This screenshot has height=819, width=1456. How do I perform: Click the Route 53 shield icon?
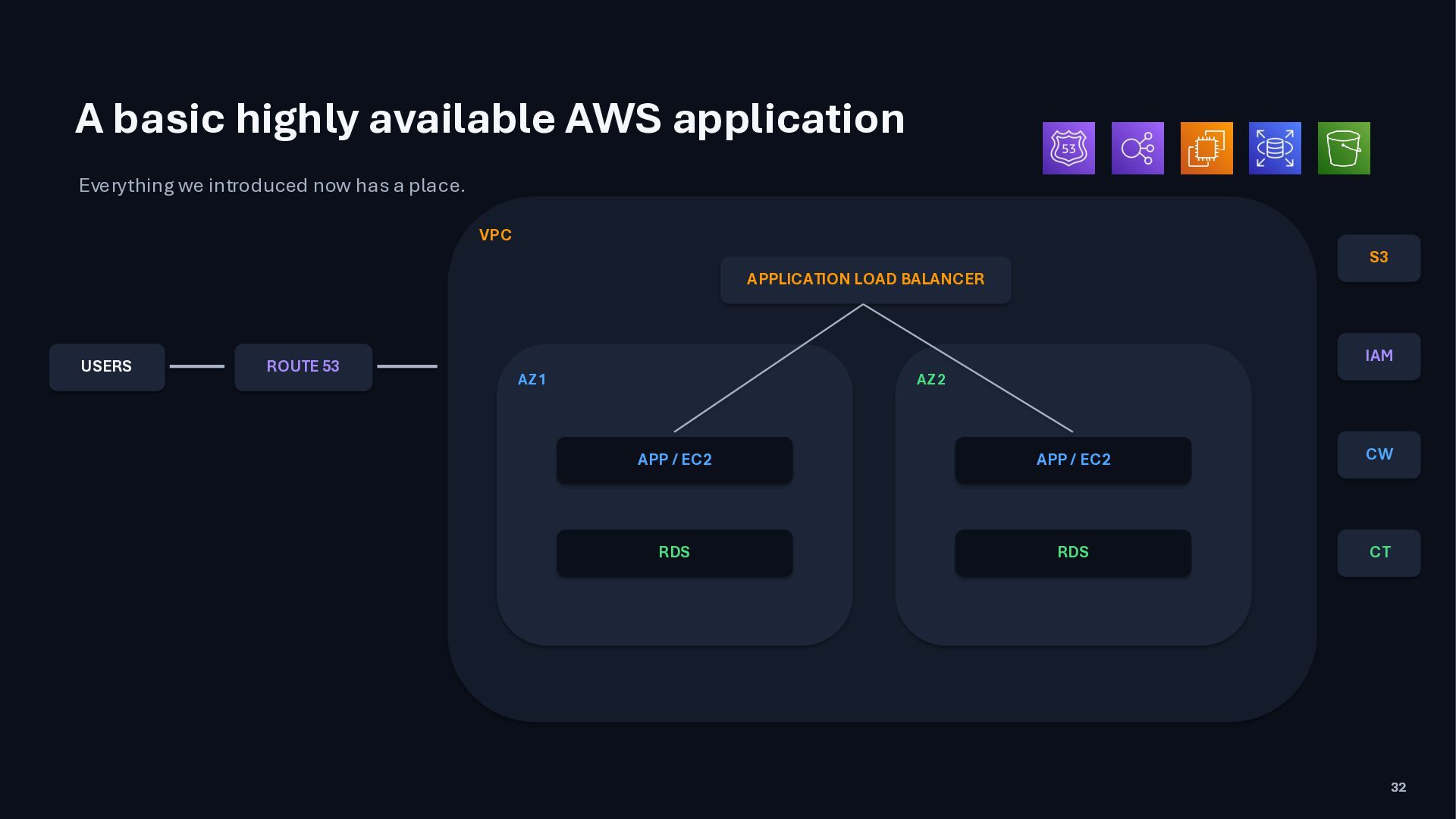pyautogui.click(x=1068, y=148)
